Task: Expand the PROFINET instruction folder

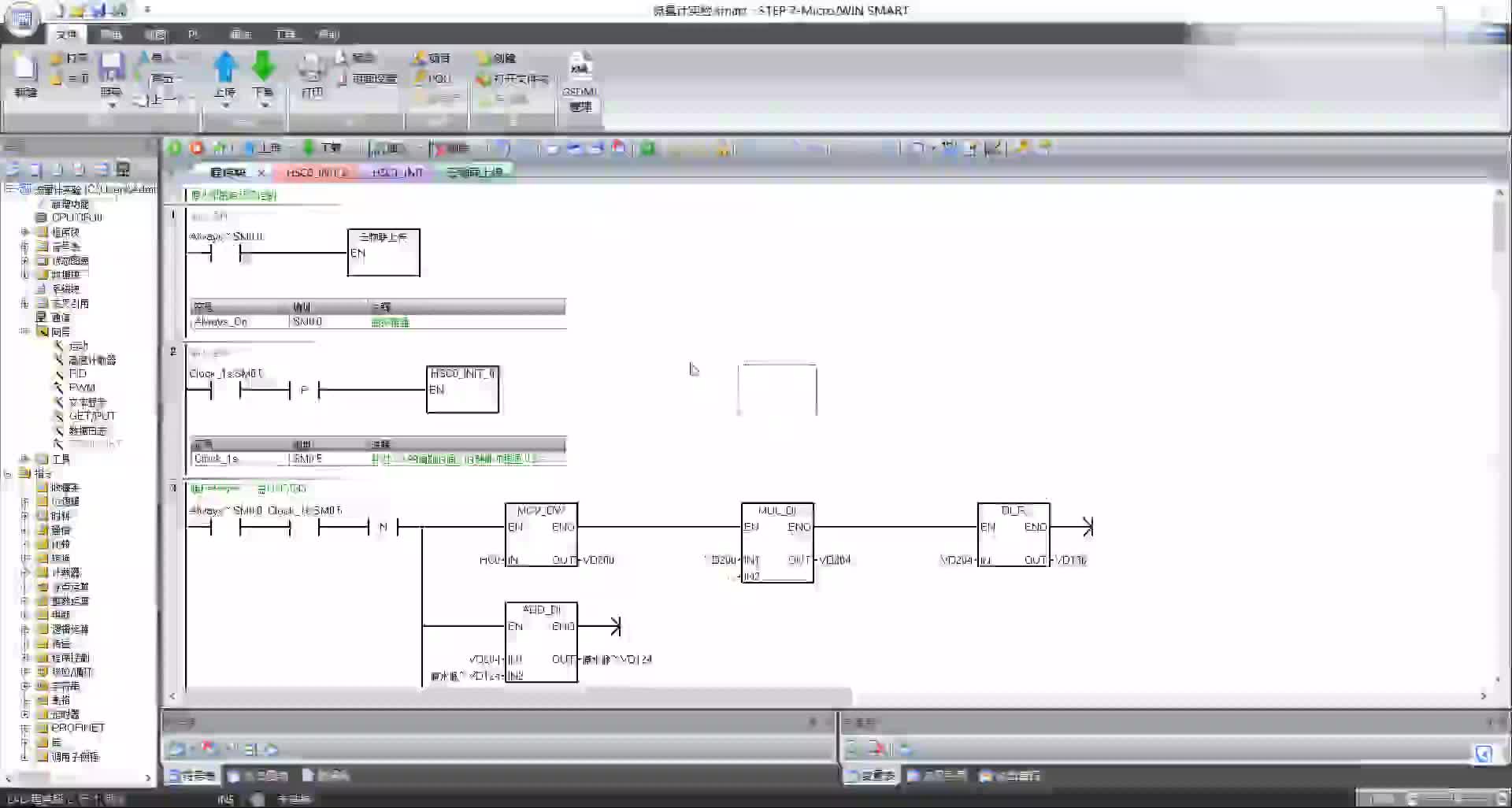Action: (x=24, y=728)
